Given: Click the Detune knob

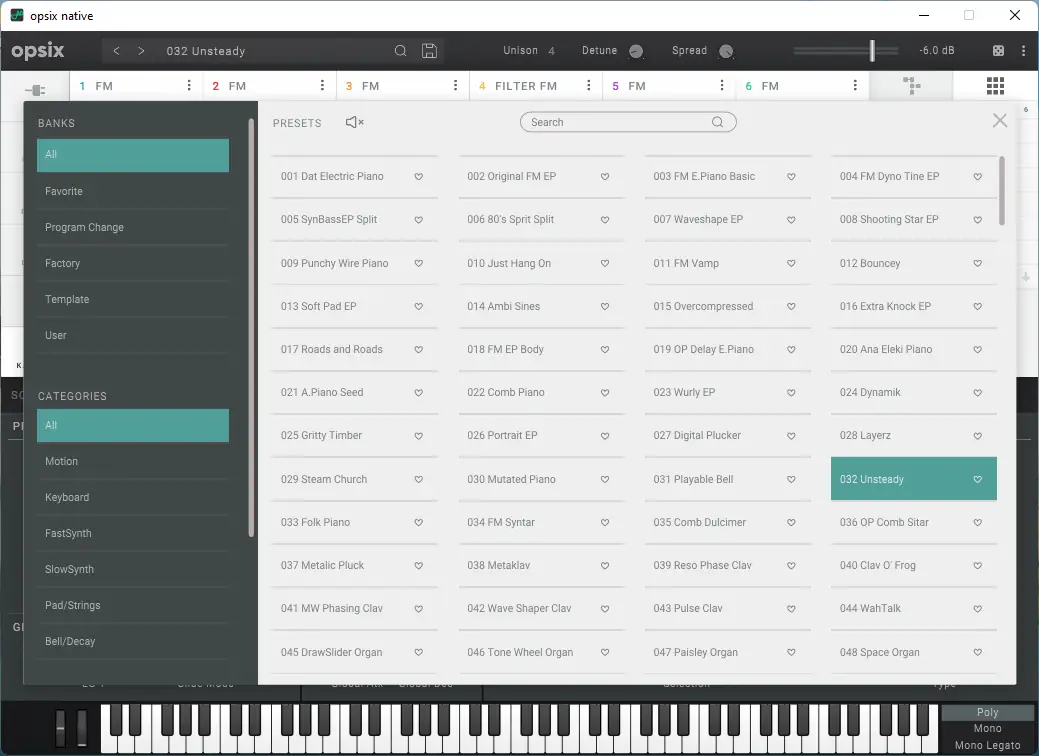Looking at the screenshot, I should click(635, 52).
